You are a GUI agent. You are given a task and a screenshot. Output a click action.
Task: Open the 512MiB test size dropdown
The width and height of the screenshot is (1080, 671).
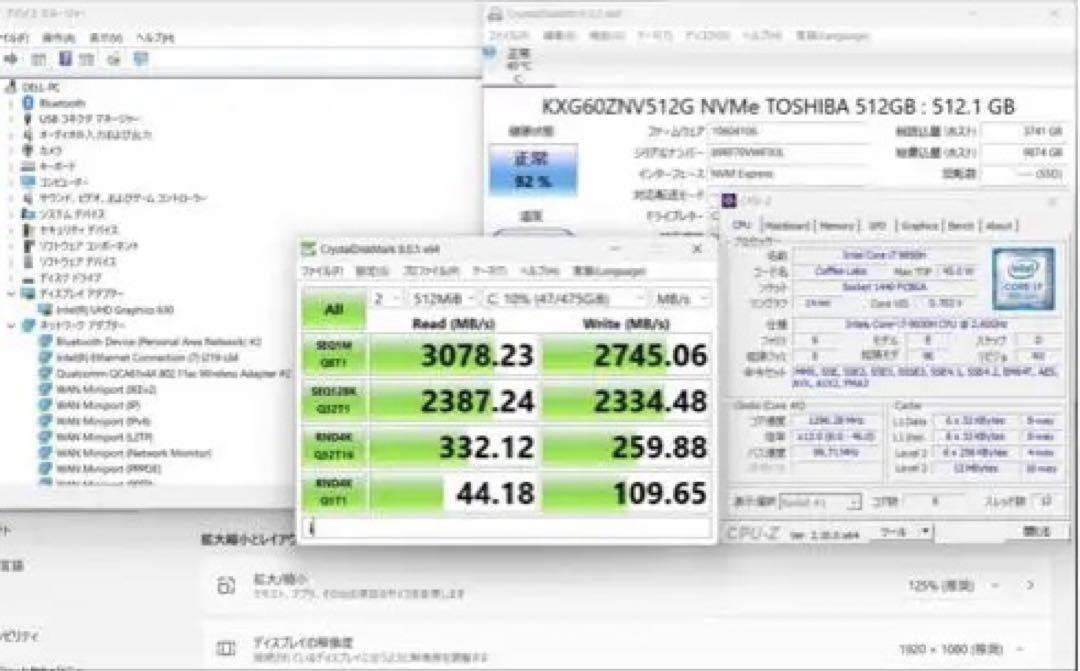coord(443,298)
